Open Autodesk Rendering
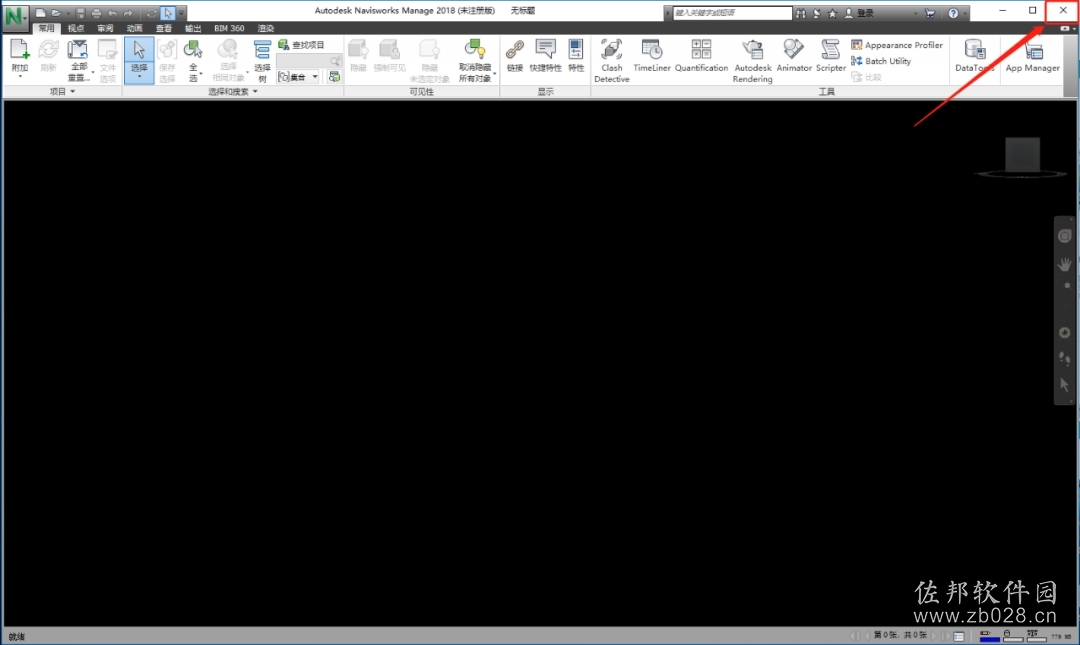 753,61
